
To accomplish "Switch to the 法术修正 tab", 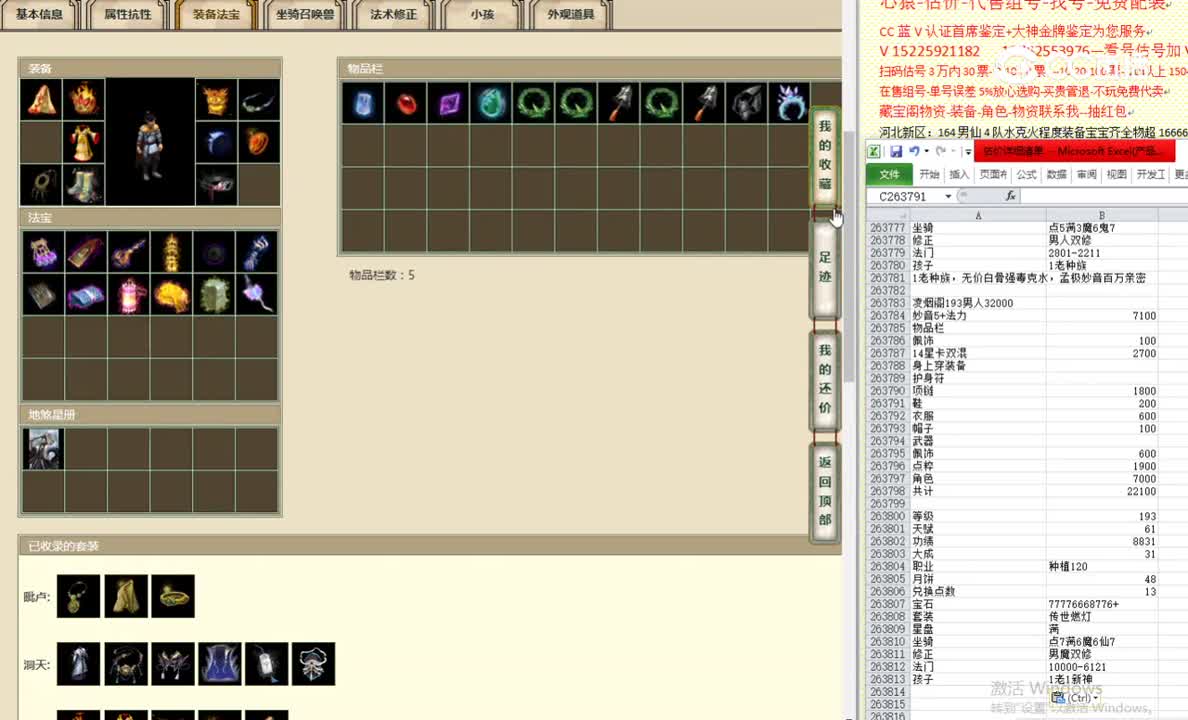I will (x=393, y=14).
